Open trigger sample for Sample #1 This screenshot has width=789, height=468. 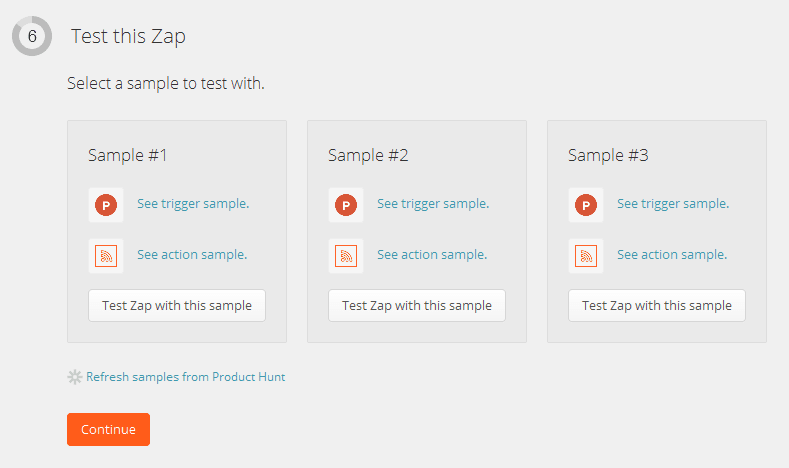[193, 204]
